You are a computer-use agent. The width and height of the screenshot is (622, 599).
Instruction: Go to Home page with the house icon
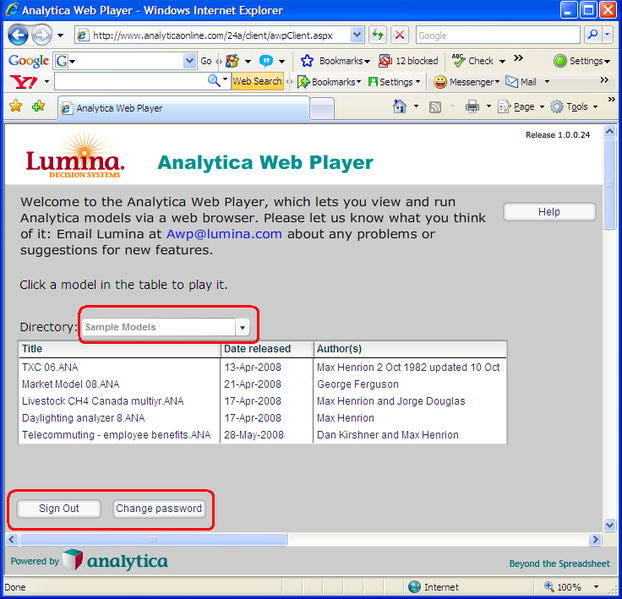[x=399, y=106]
